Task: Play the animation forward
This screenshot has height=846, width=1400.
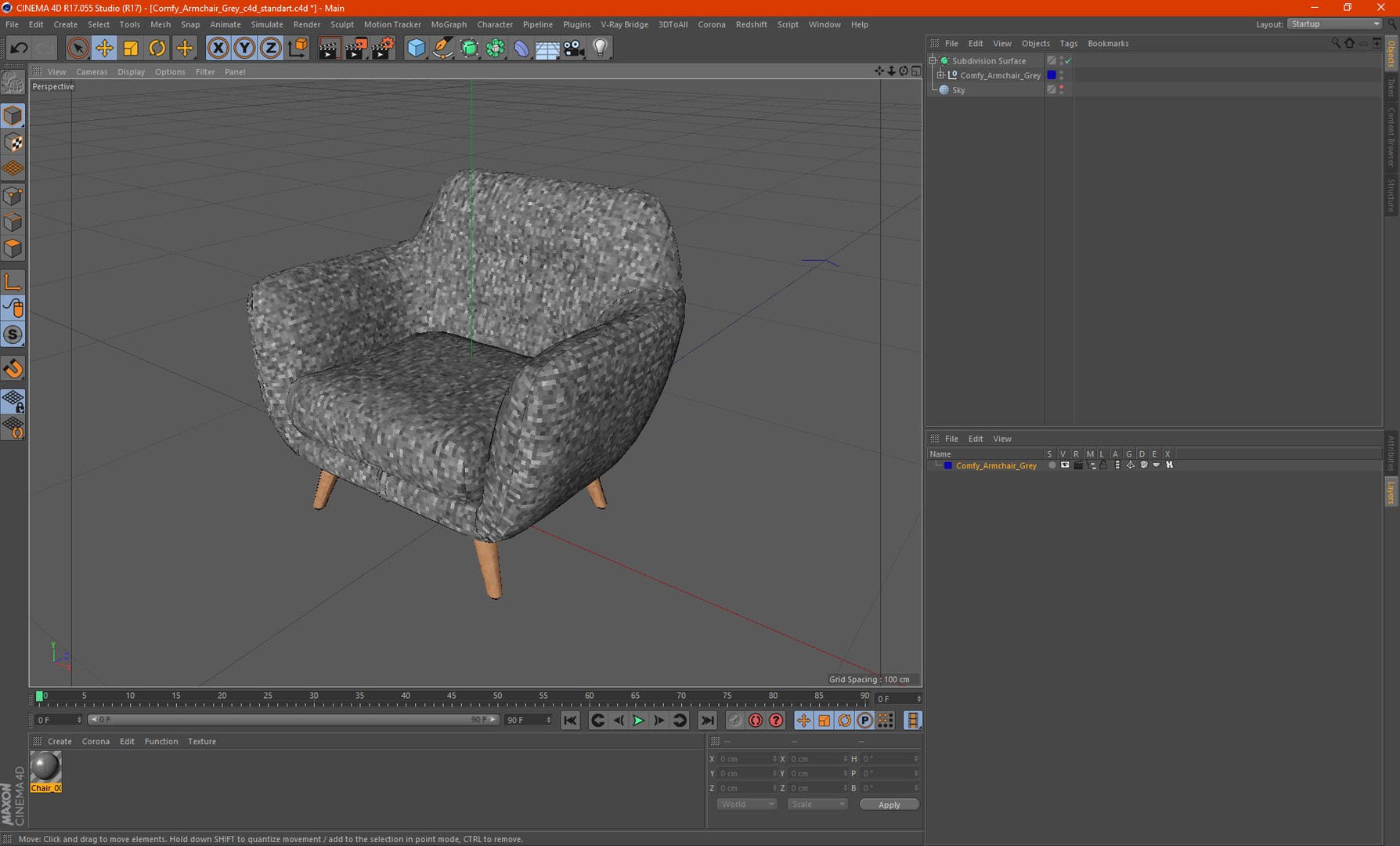Action: click(x=638, y=721)
